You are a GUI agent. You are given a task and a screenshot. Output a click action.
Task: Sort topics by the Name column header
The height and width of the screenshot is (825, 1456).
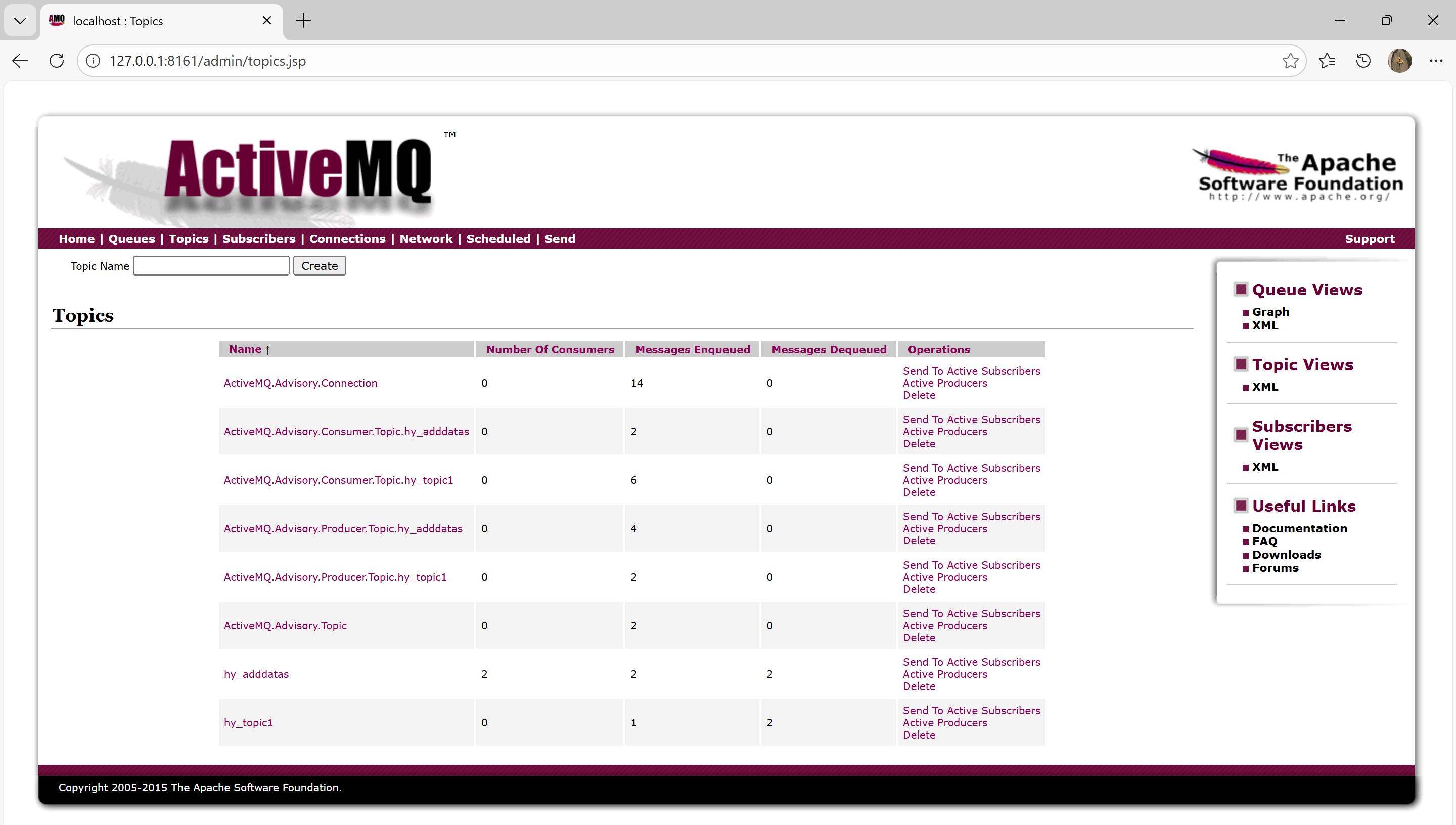[245, 349]
